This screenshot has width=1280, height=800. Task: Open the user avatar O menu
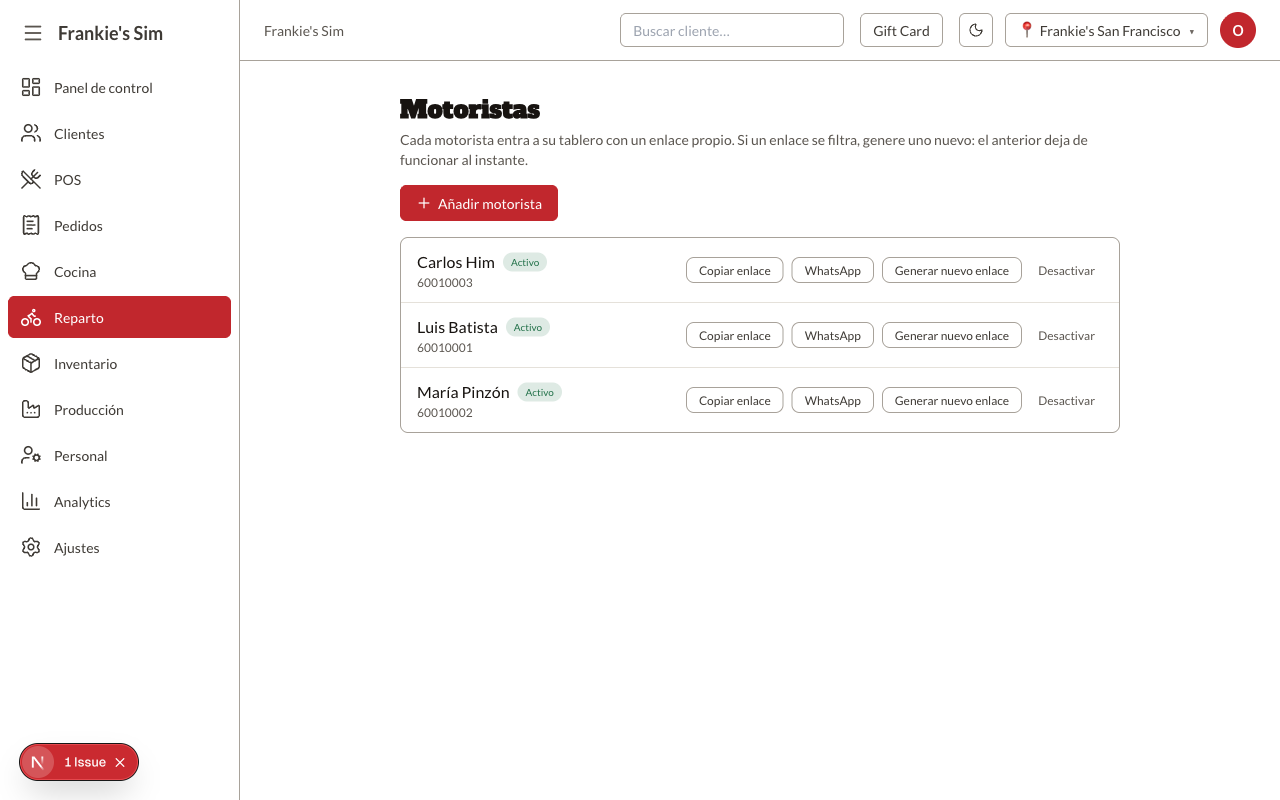[1238, 30]
